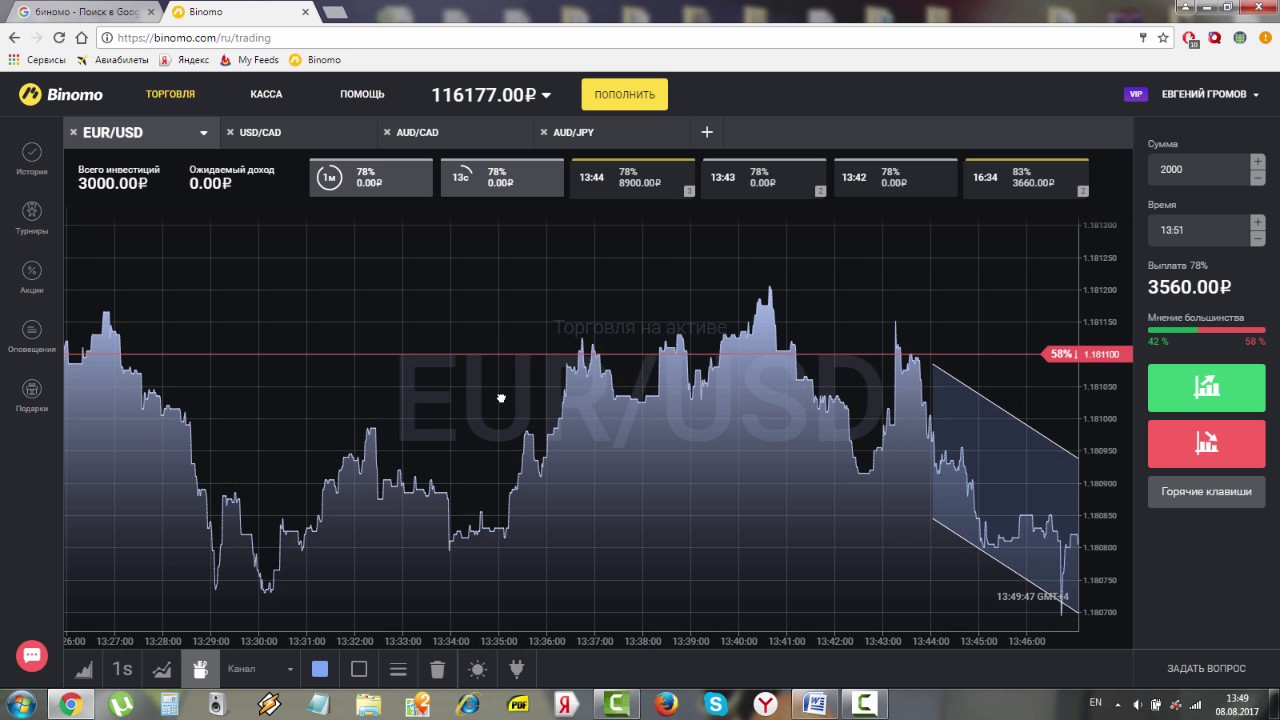
Task: Switch to the USD/CAD tab
Action: (260, 132)
